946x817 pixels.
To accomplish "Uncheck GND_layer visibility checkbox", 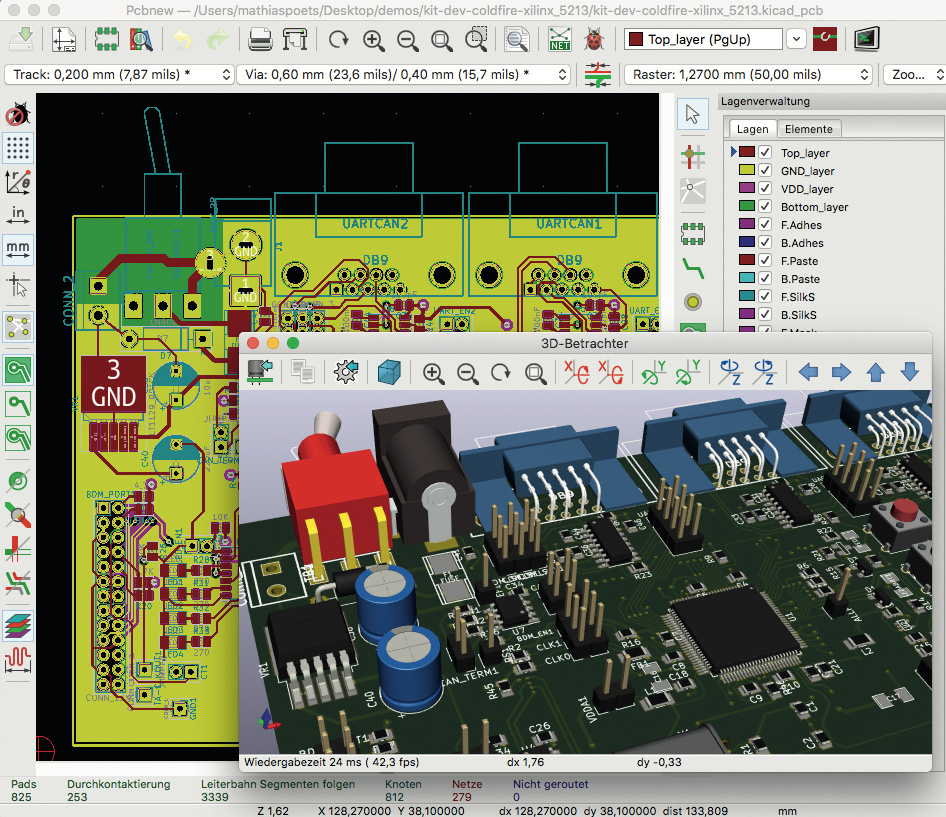I will 765,171.
